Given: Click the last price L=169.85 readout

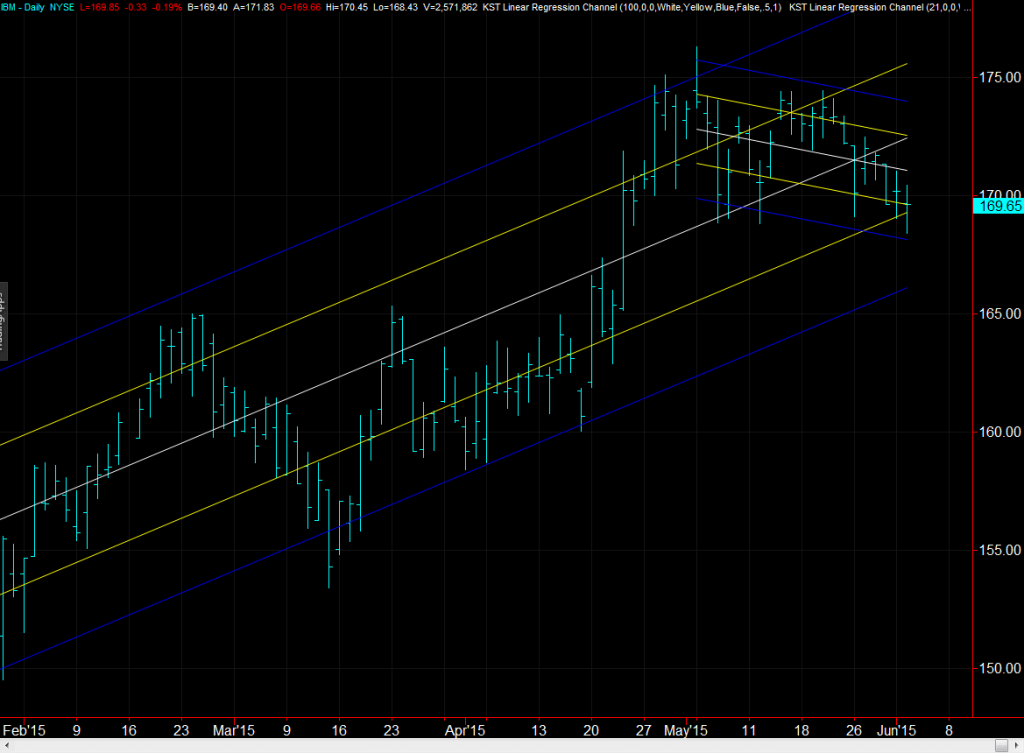Looking at the screenshot, I should pyautogui.click(x=100, y=7).
